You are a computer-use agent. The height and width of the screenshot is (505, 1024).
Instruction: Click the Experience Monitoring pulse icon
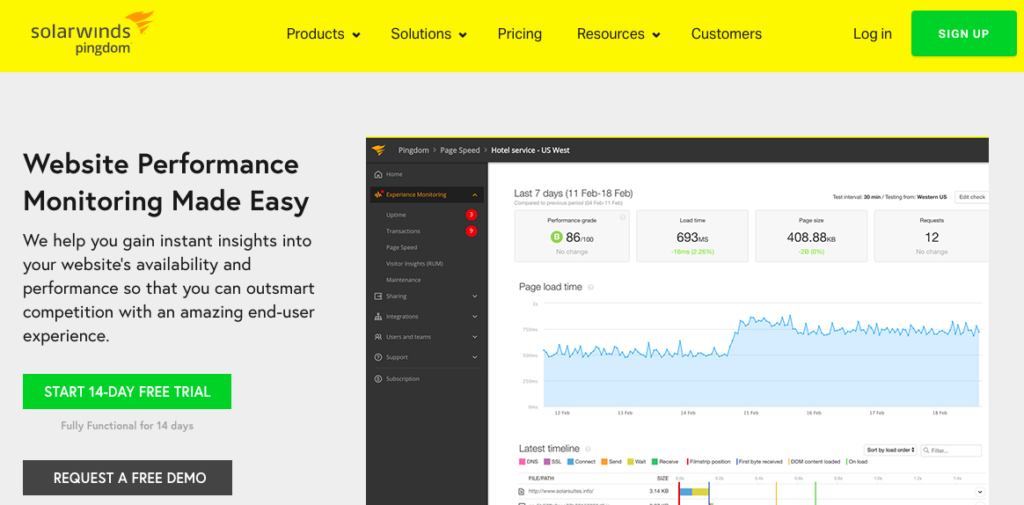pyautogui.click(x=378, y=195)
